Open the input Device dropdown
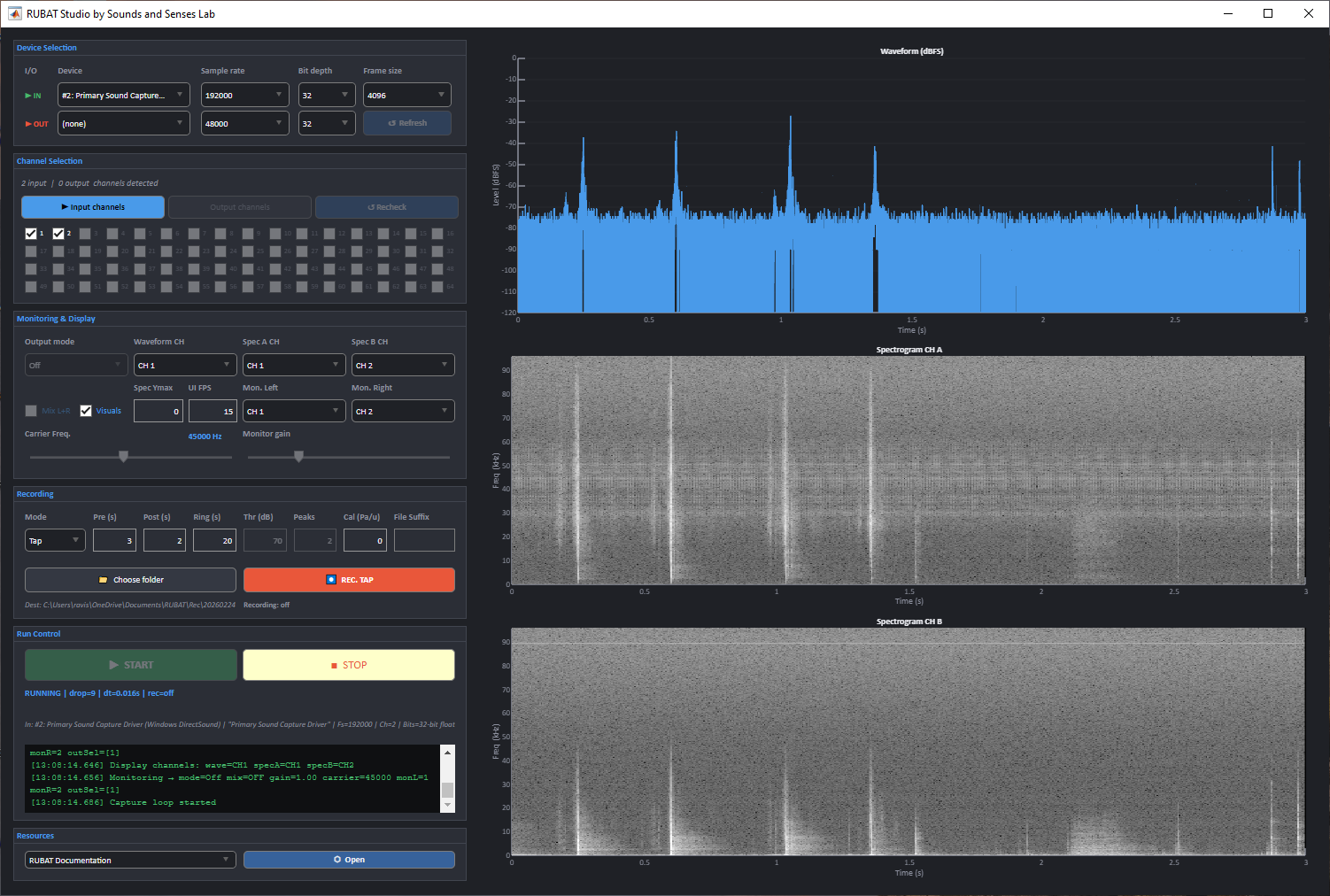Image resolution: width=1330 pixels, height=896 pixels. (123, 95)
